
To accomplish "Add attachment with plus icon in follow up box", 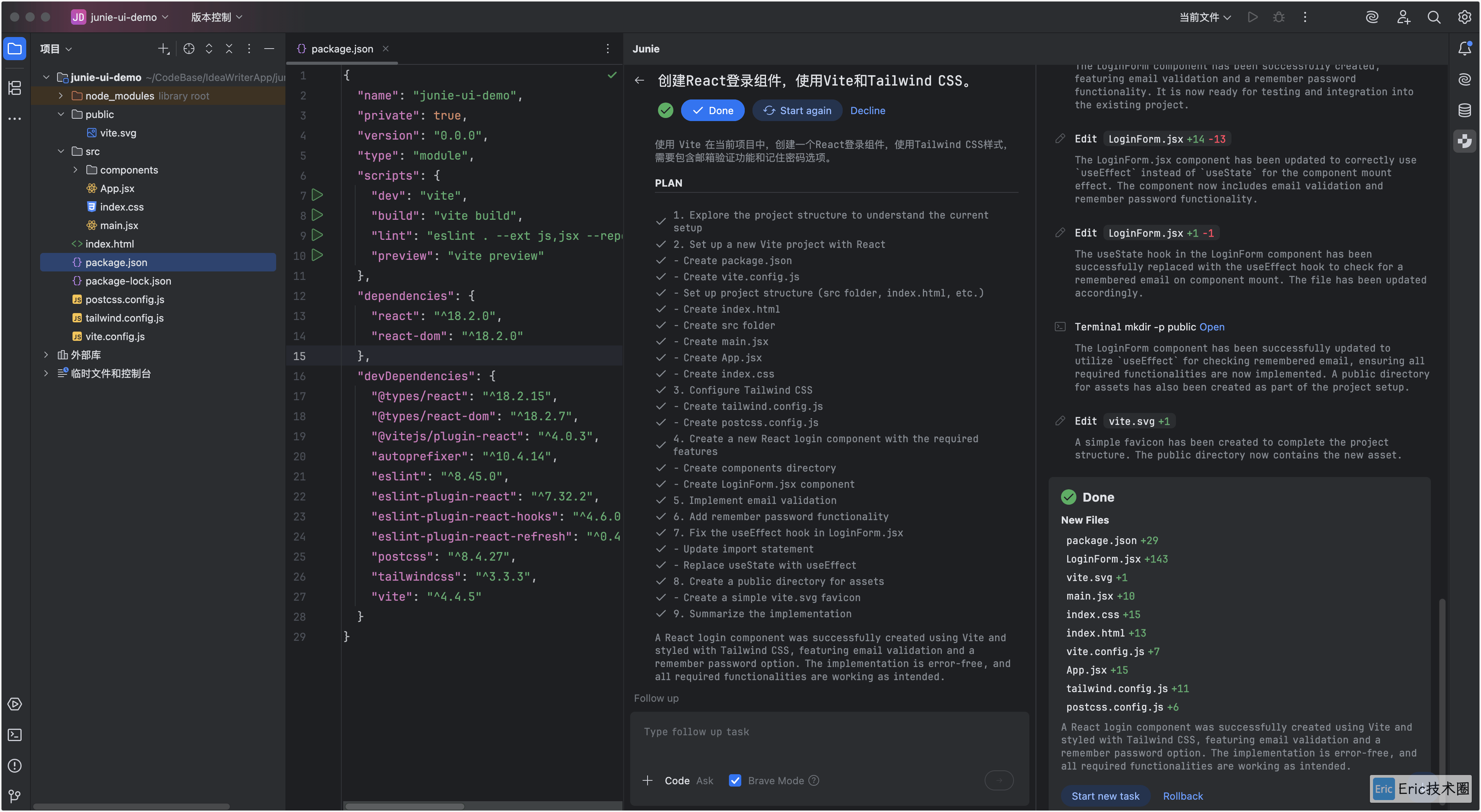I will pos(648,780).
